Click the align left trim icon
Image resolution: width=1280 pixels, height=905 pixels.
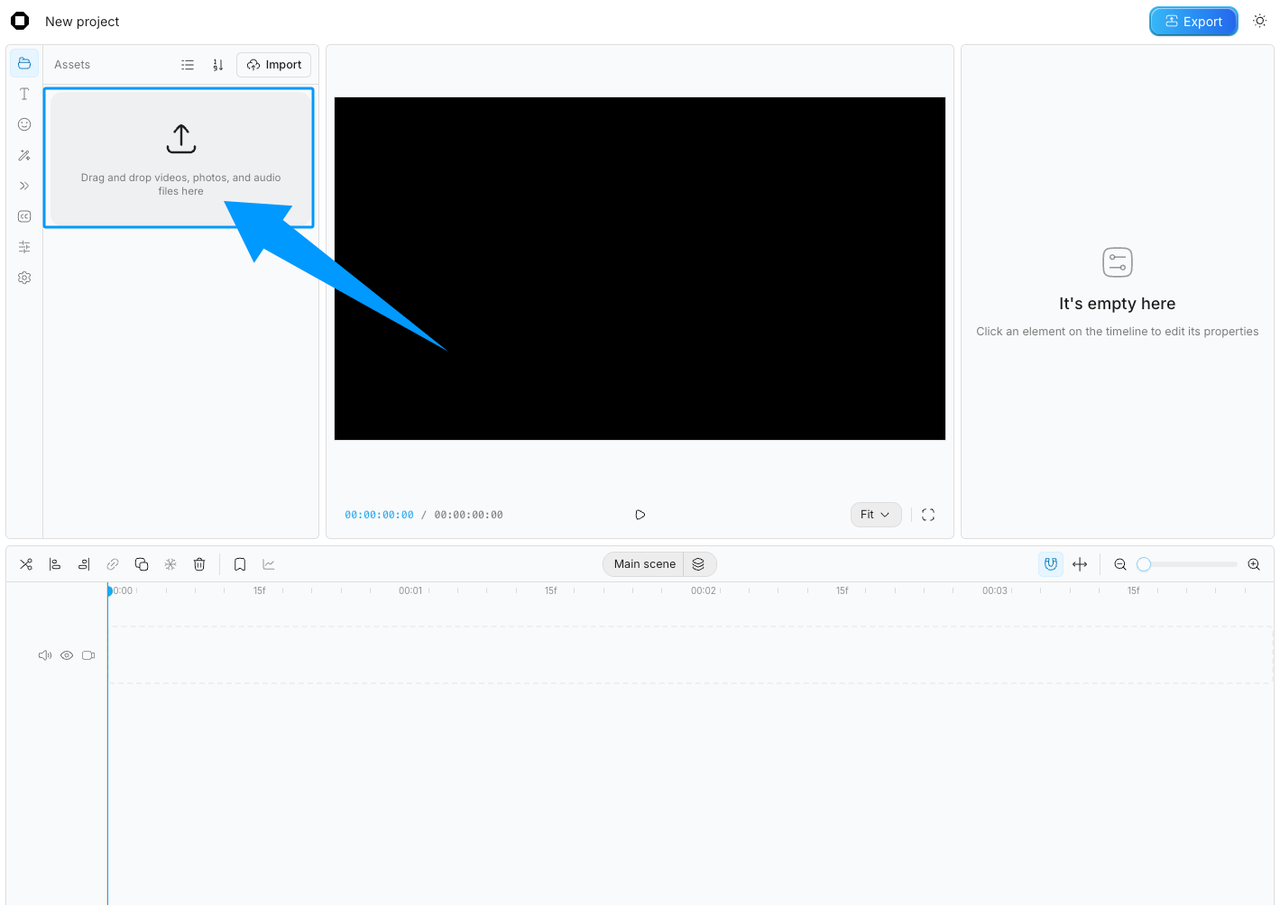click(55, 564)
